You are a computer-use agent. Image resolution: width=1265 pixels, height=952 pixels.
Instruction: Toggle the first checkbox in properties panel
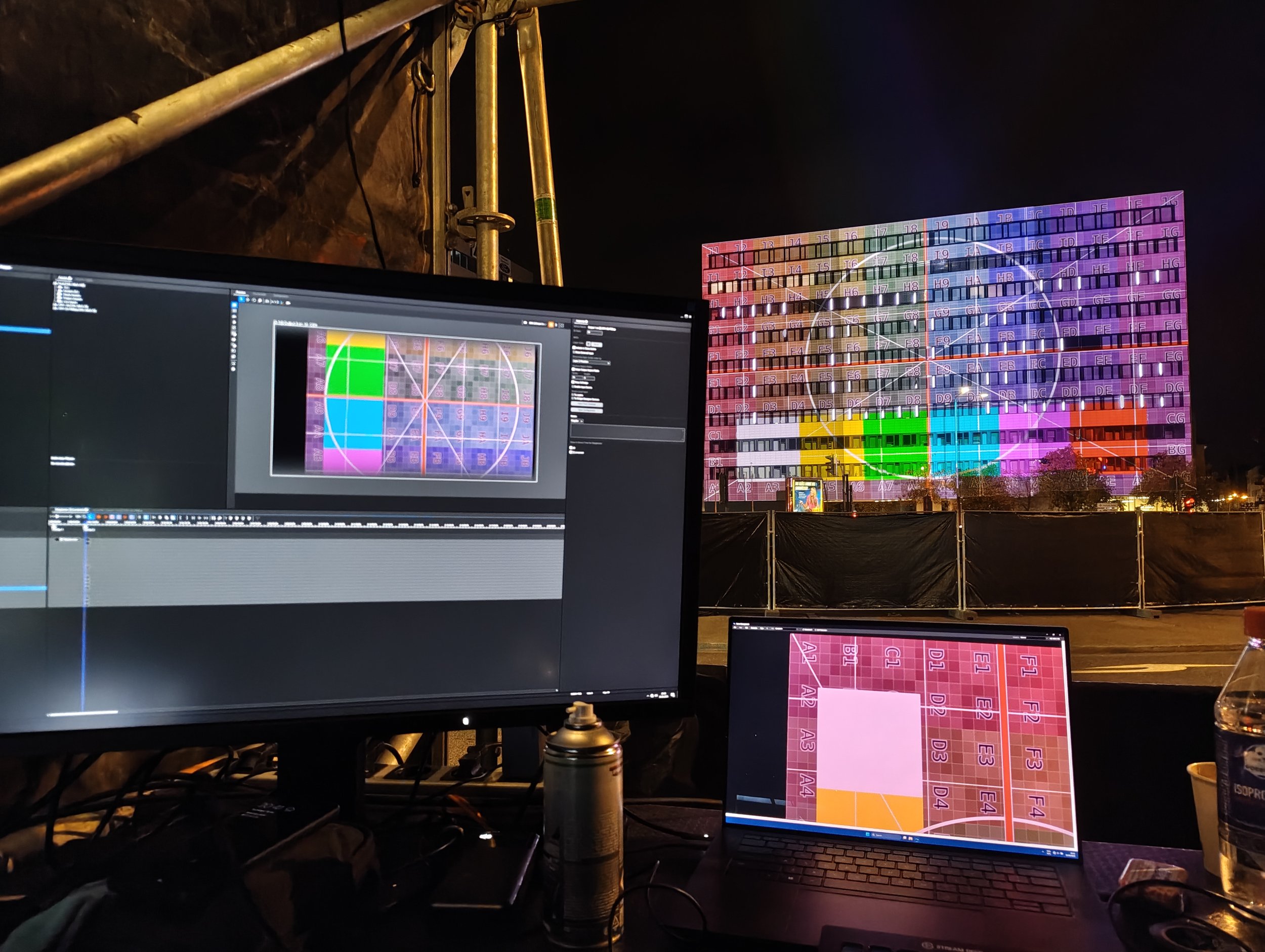tap(574, 348)
